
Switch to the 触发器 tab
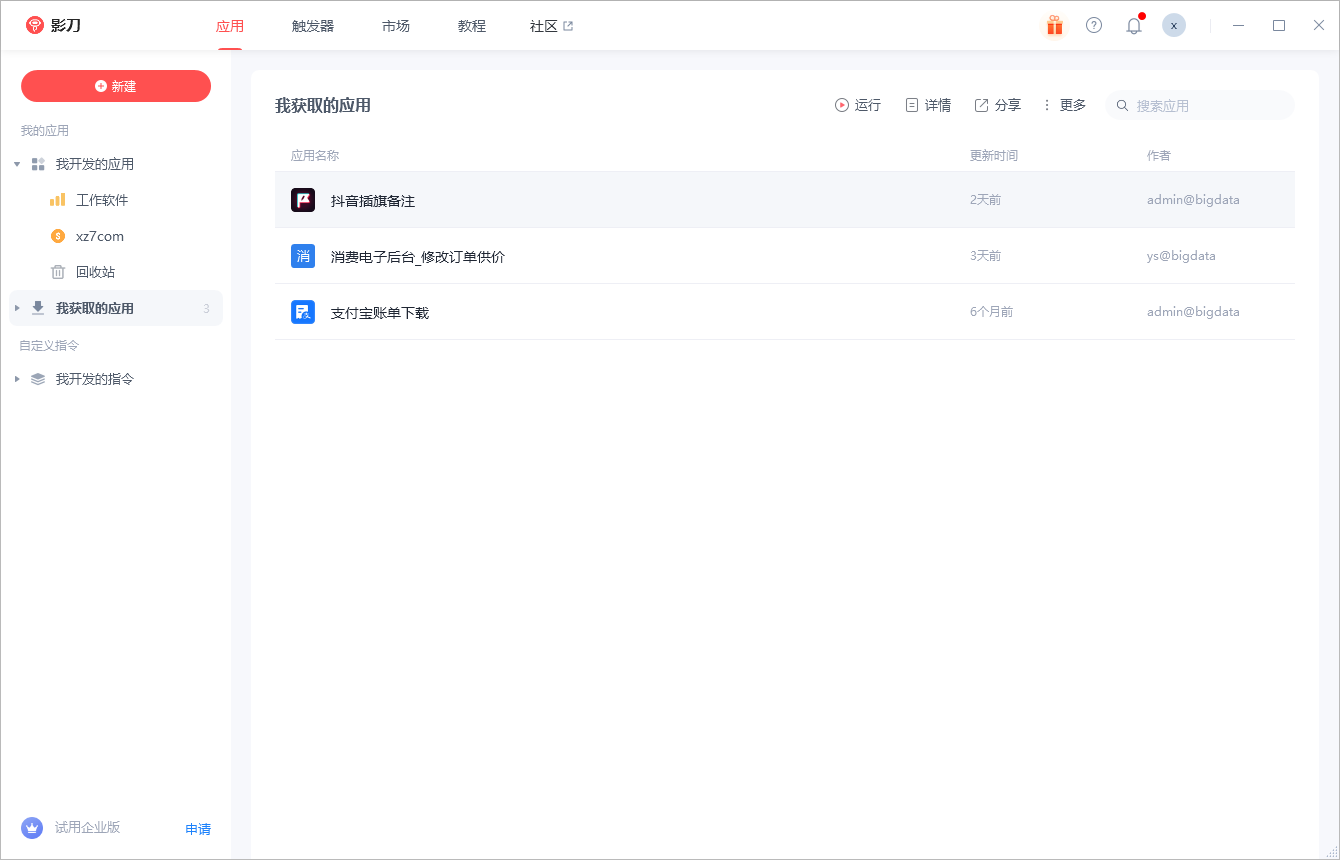click(x=313, y=26)
